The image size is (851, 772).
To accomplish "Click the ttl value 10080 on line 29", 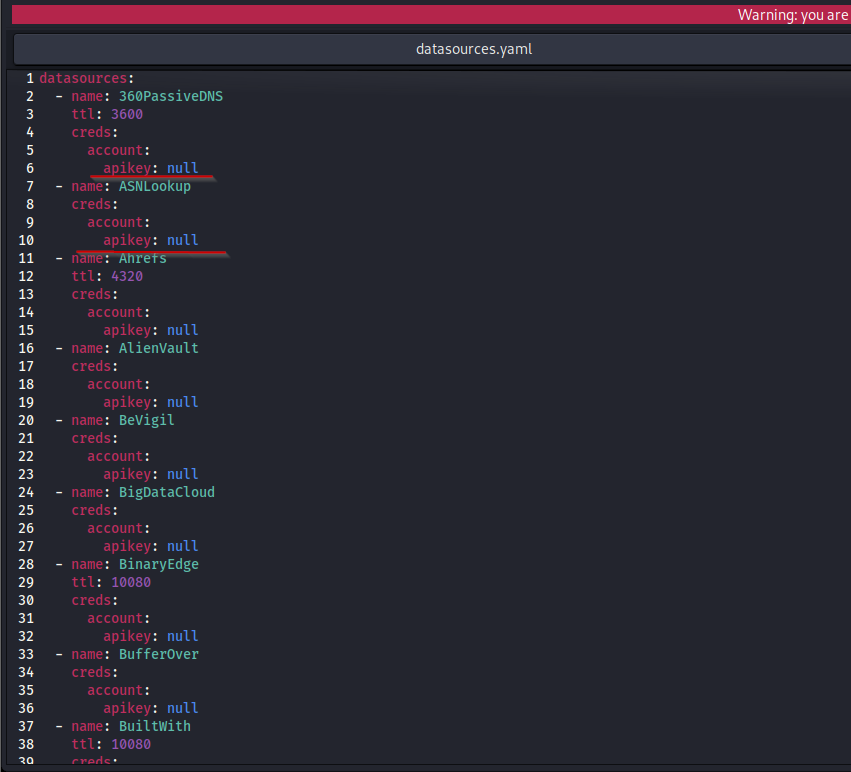I will (131, 582).
